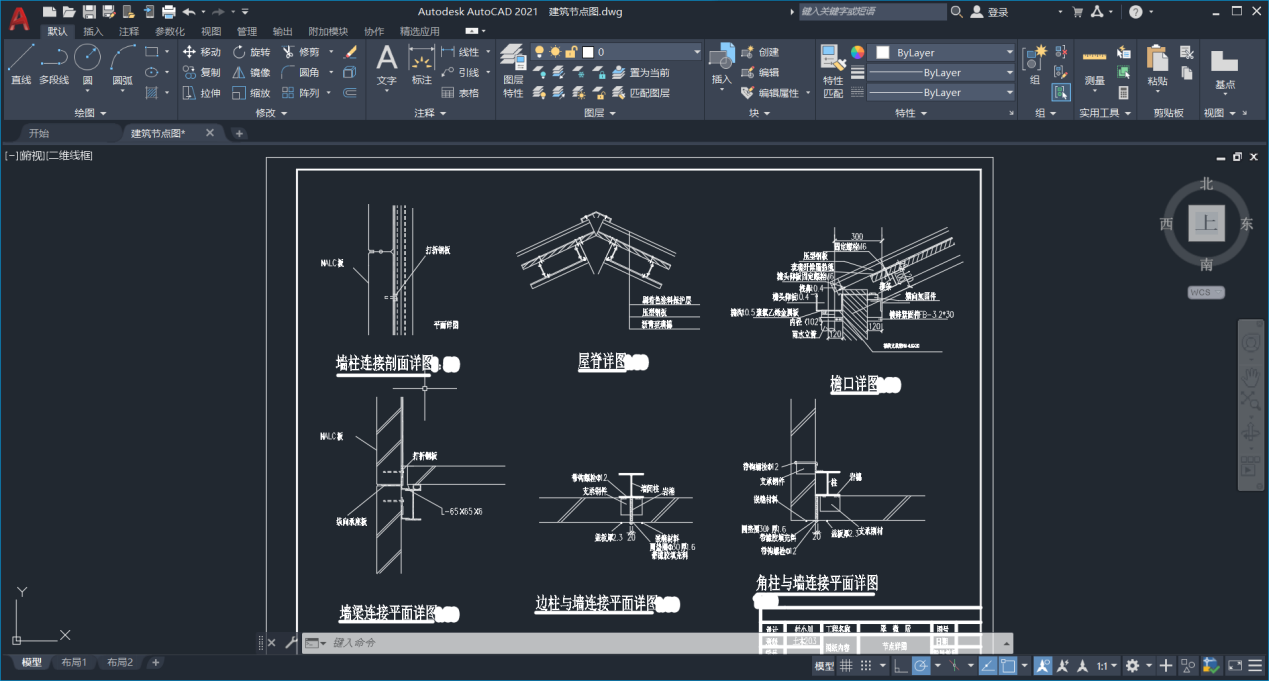Open the ByLayer object color dropdown

point(942,52)
